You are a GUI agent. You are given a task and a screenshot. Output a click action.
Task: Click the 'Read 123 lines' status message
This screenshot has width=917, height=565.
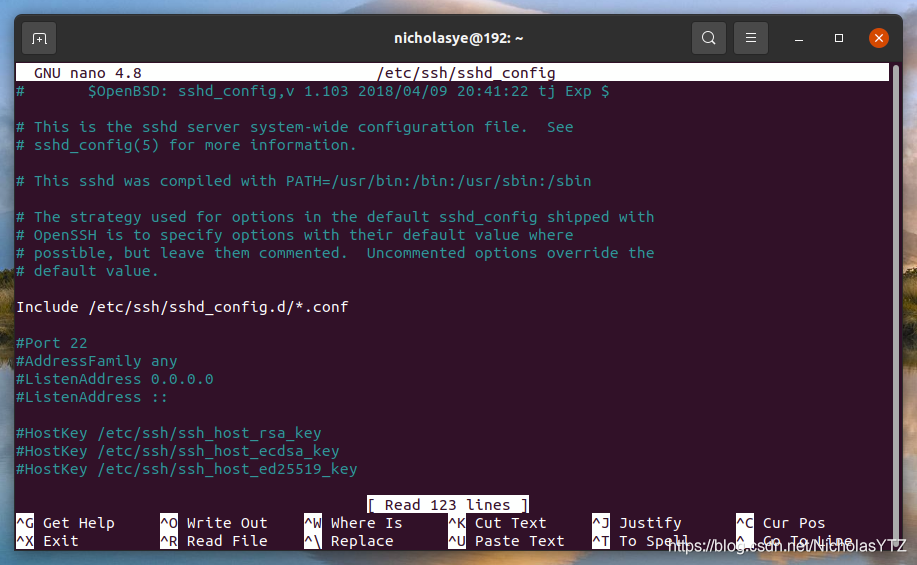pyautogui.click(x=448, y=504)
